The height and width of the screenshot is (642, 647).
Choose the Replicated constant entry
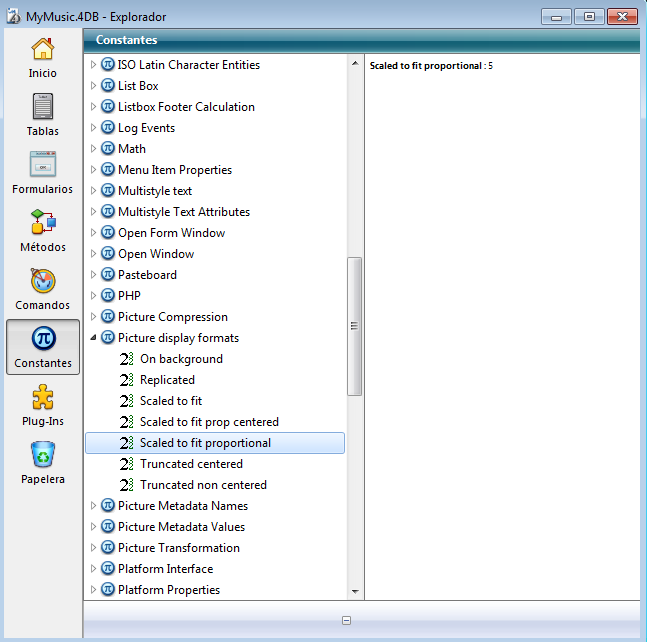click(x=167, y=380)
